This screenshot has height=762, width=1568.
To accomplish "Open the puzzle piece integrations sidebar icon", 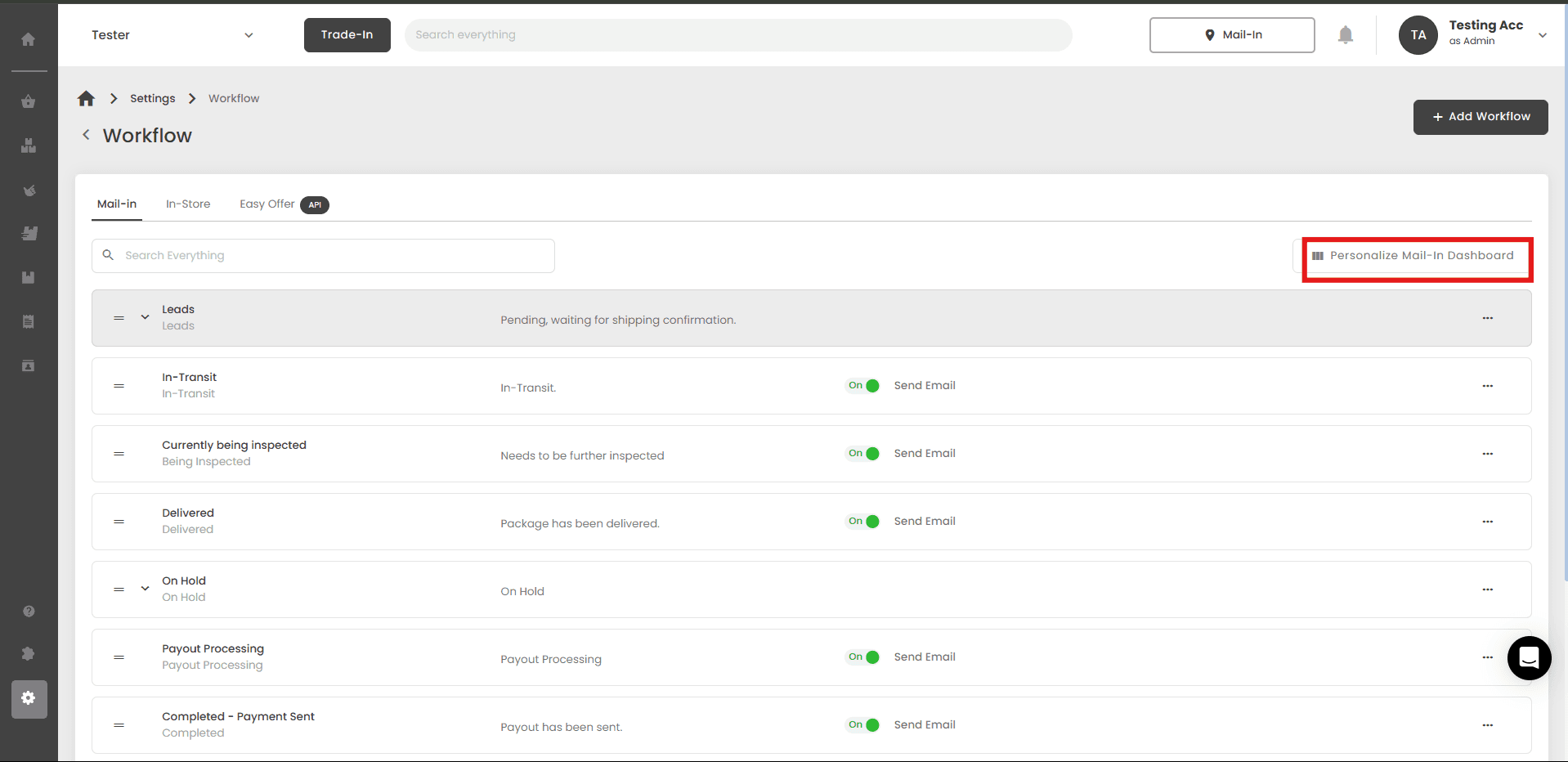I will (x=29, y=653).
